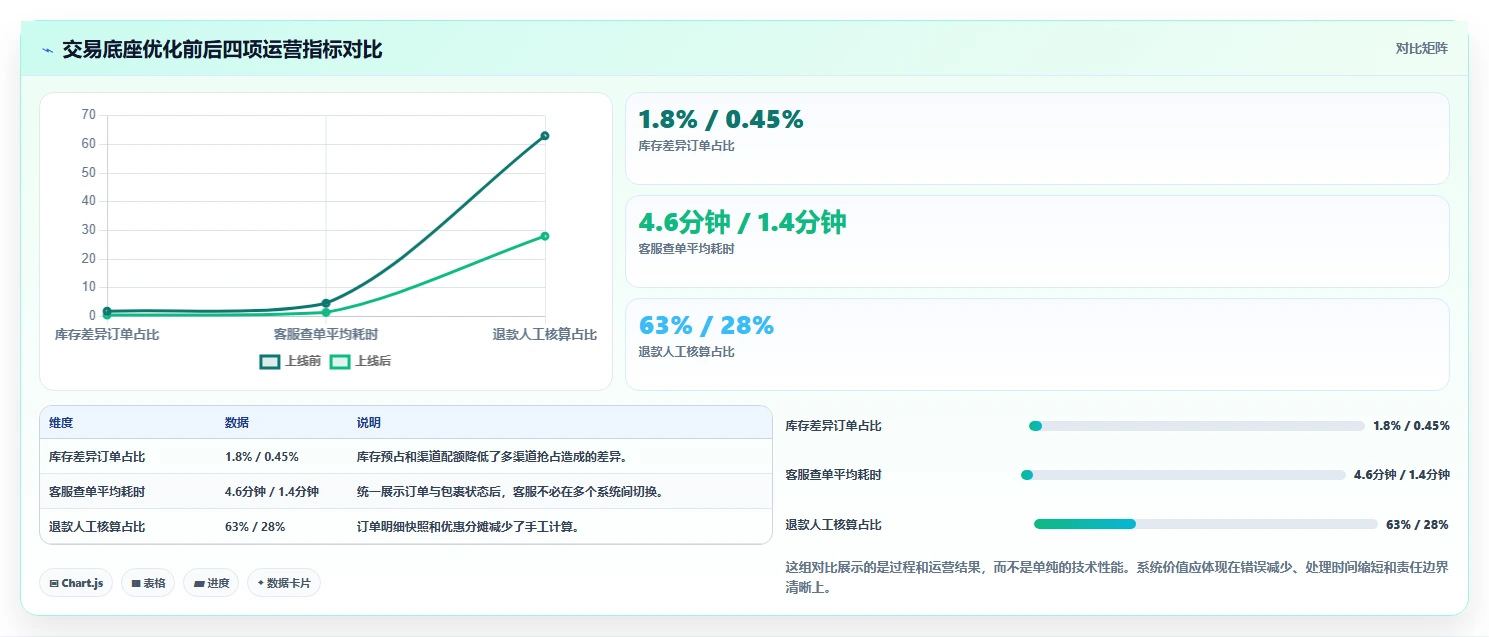Click the 说明 column header

pos(369,423)
